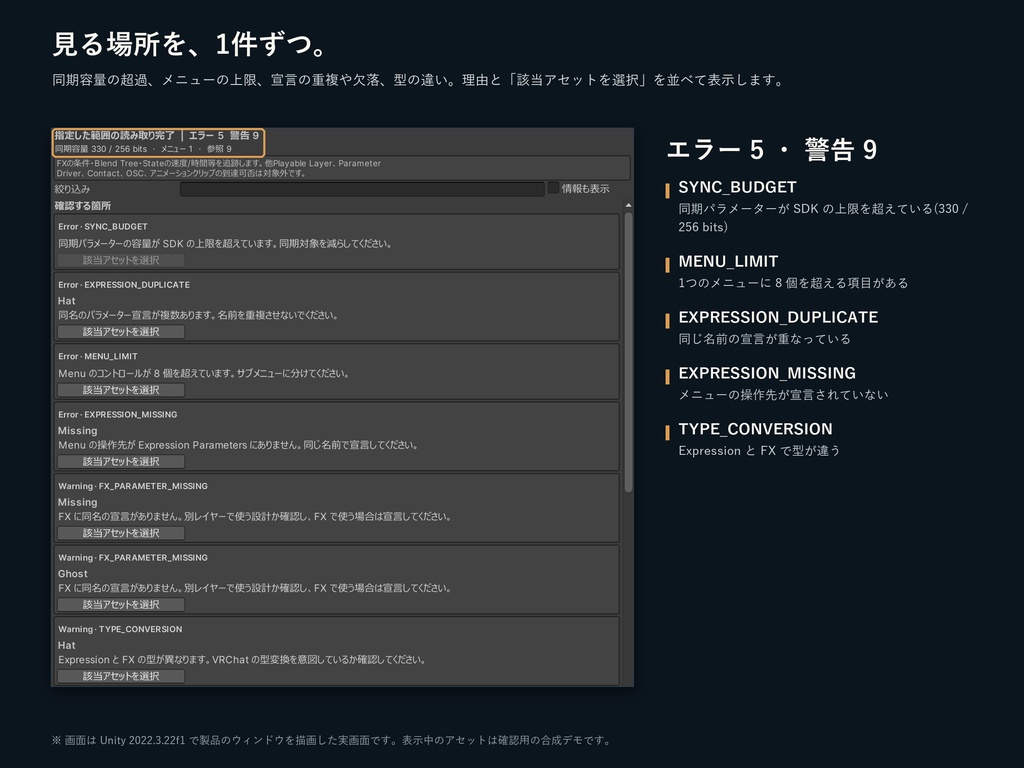Viewport: 1024px width, 768px height.
Task: Click the footer note mentioning Unity 2022.3.22f1
Action: 332,740
